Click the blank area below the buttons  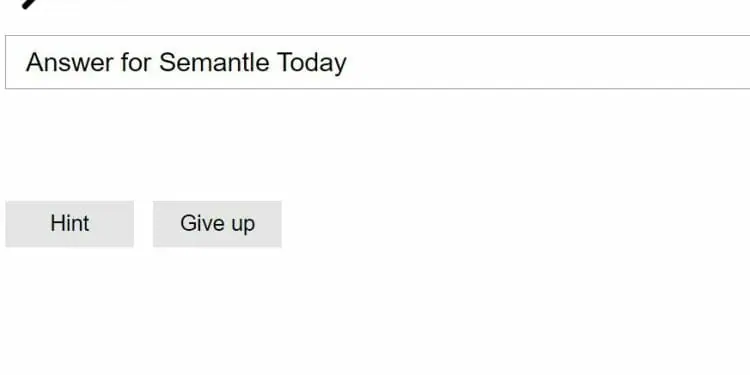375,311
